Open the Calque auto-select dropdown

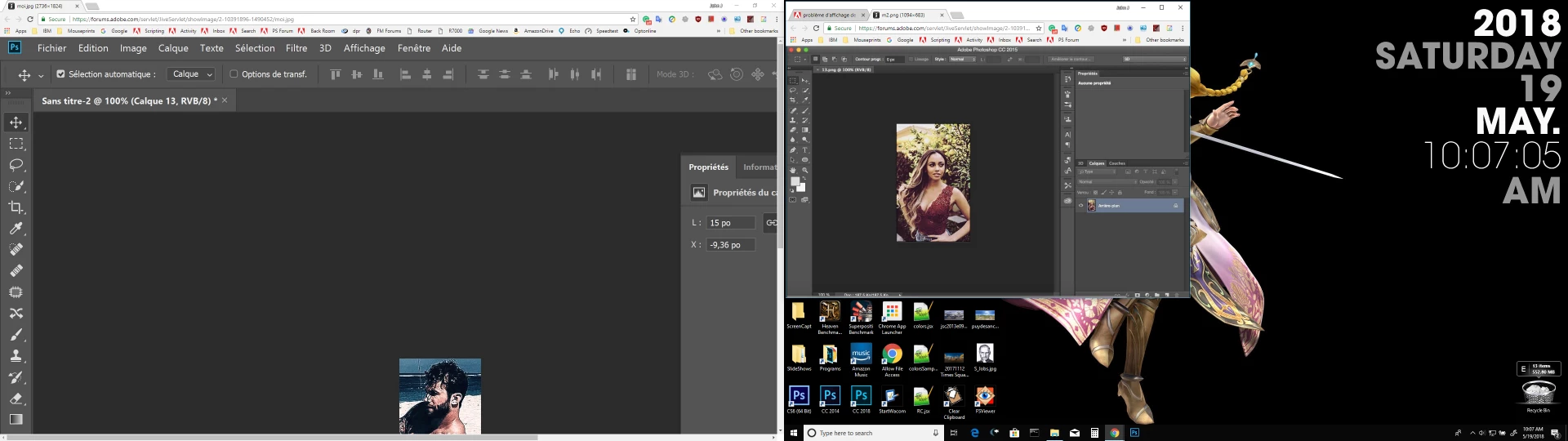coord(191,74)
